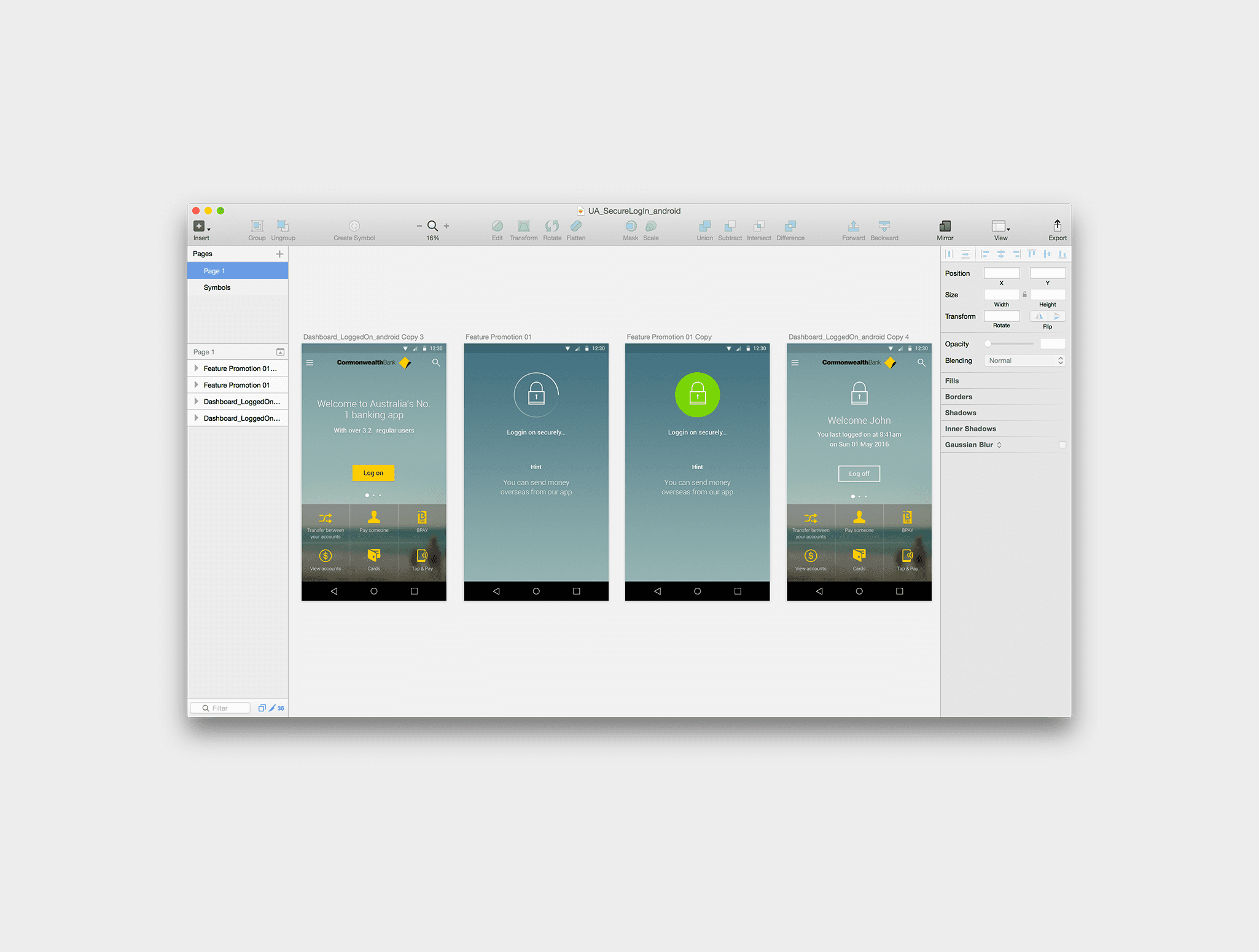Click the Union boolean icon
Image resolution: width=1259 pixels, height=952 pixels.
click(704, 227)
